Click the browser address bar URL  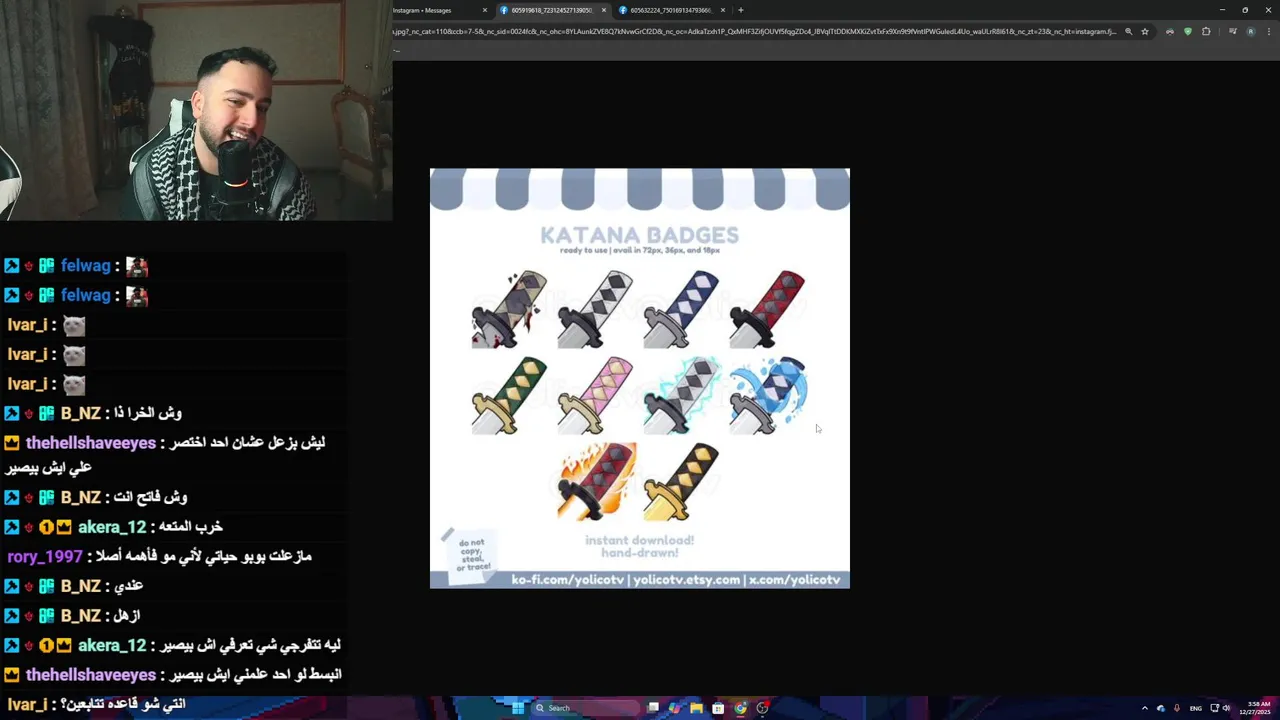[x=755, y=31]
